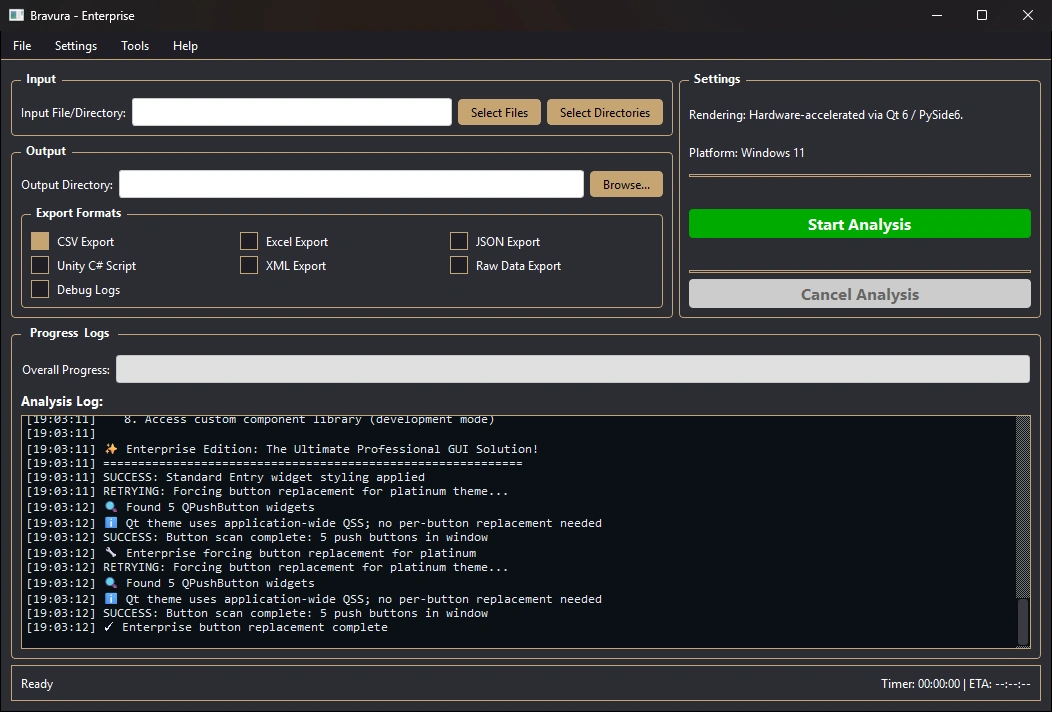Enable the Unity C# Script checkbox
The height and width of the screenshot is (712, 1052).
click(x=40, y=265)
